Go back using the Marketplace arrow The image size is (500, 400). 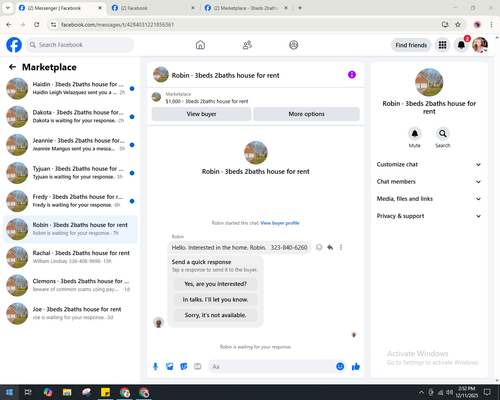click(12, 67)
